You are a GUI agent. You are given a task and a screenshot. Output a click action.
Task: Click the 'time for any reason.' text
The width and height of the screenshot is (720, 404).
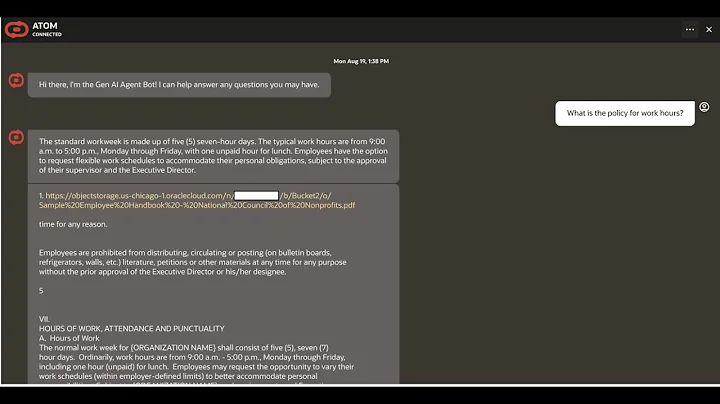click(x=73, y=224)
